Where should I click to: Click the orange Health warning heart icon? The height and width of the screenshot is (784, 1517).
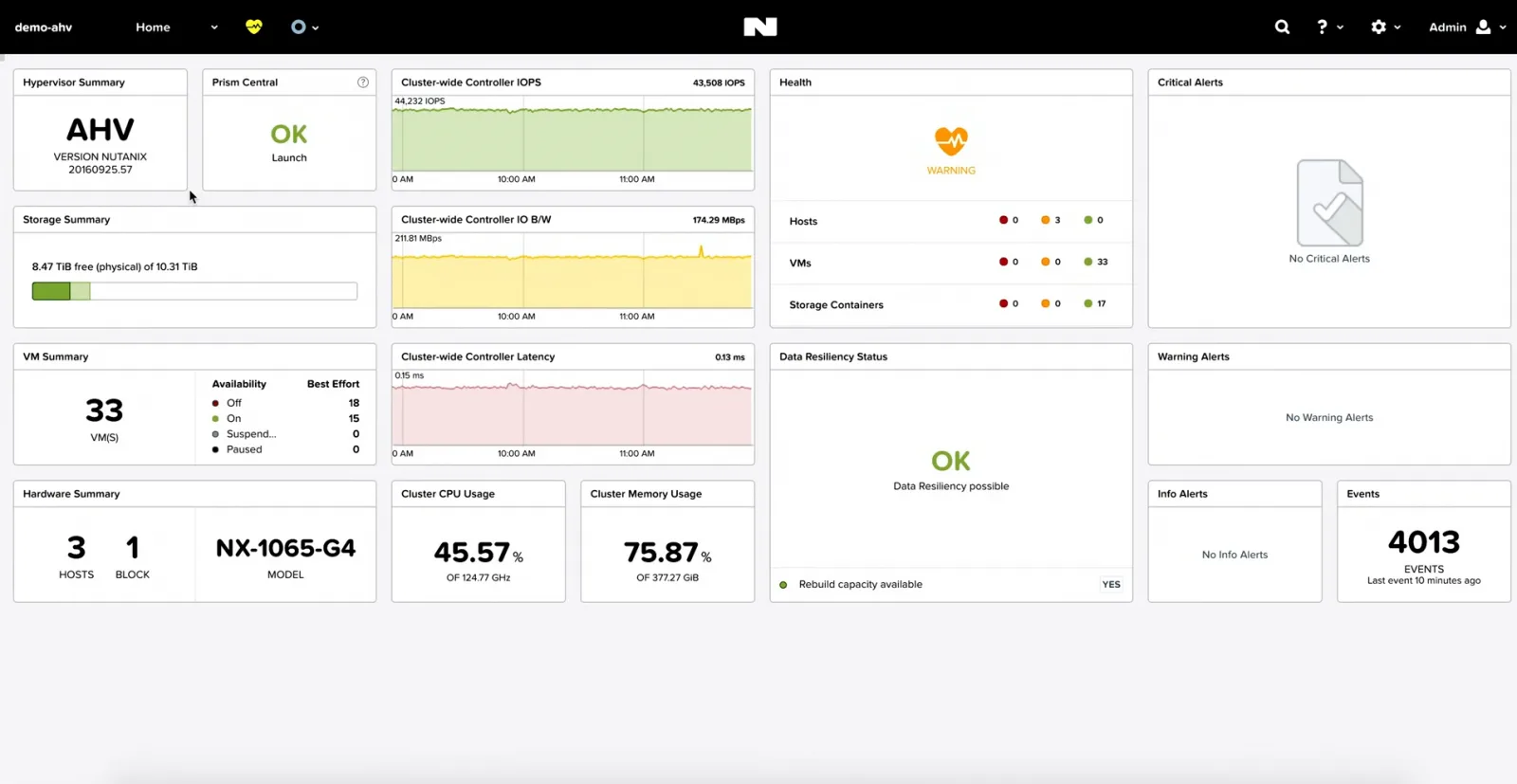pyautogui.click(x=951, y=141)
